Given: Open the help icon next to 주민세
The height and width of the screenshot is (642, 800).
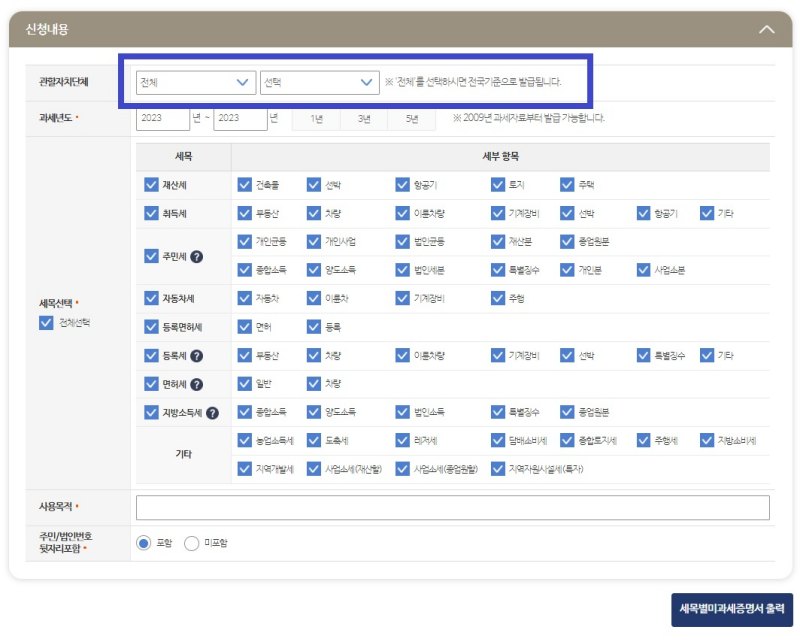Looking at the screenshot, I should (196, 256).
